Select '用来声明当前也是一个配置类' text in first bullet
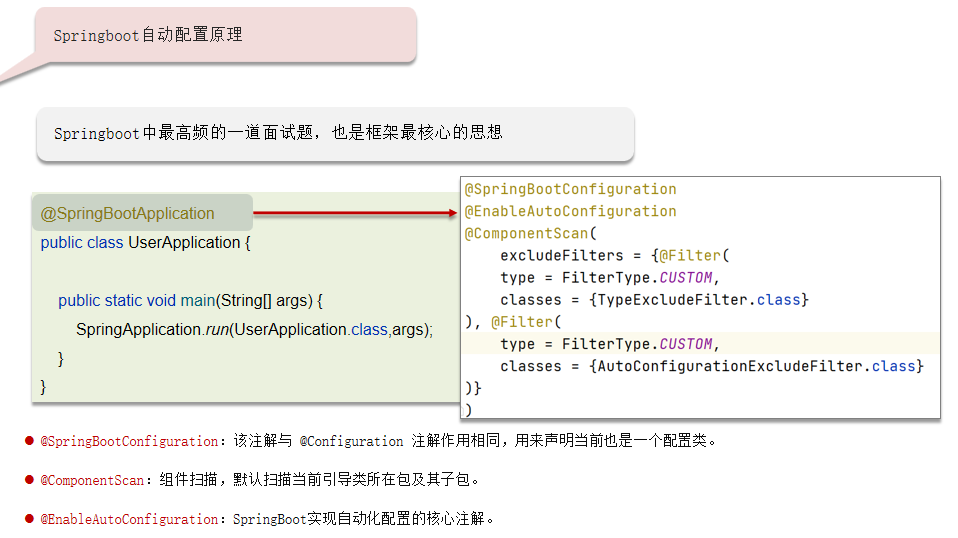 pos(610,441)
